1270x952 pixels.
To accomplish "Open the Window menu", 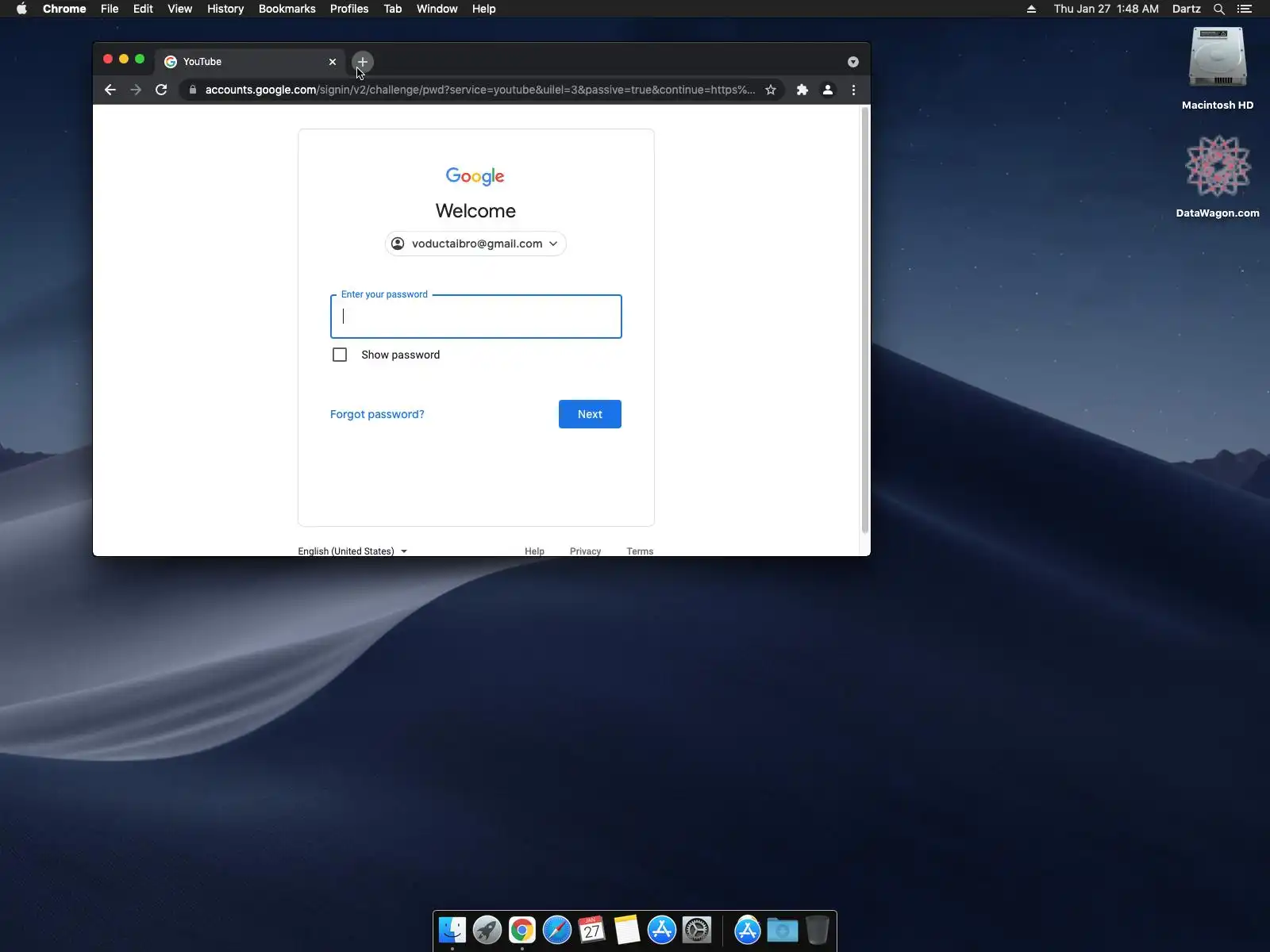I will pyautogui.click(x=437, y=9).
